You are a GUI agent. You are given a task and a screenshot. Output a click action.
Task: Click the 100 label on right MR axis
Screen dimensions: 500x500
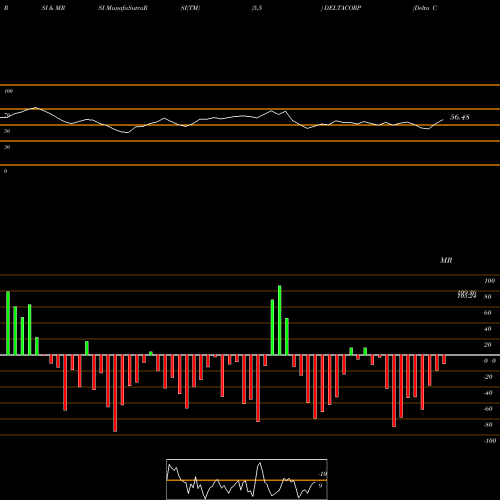click(490, 281)
